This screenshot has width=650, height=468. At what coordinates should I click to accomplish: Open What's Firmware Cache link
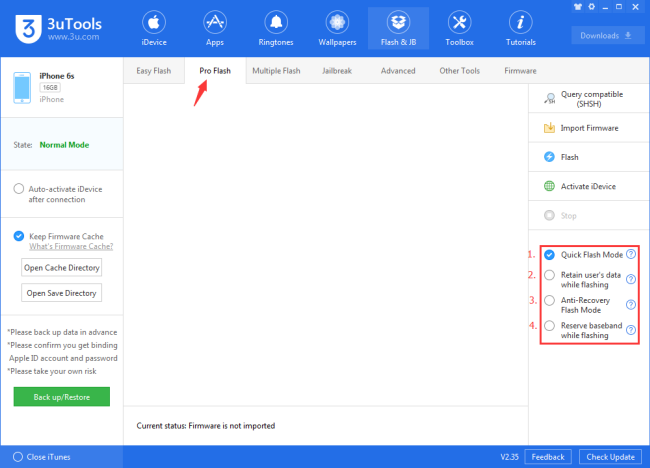coord(70,247)
